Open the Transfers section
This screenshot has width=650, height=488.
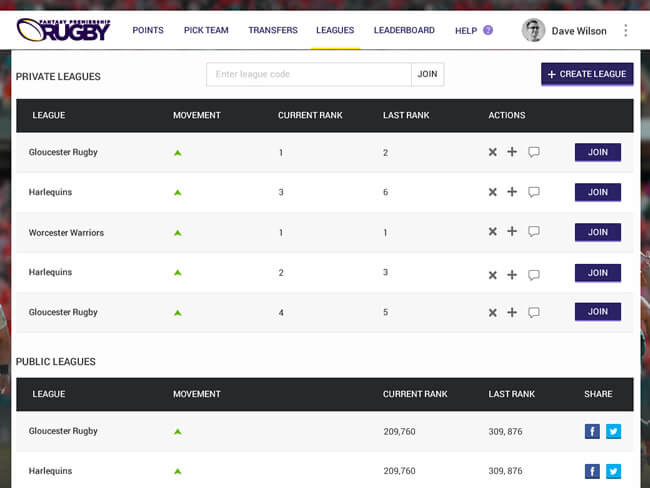coord(273,30)
